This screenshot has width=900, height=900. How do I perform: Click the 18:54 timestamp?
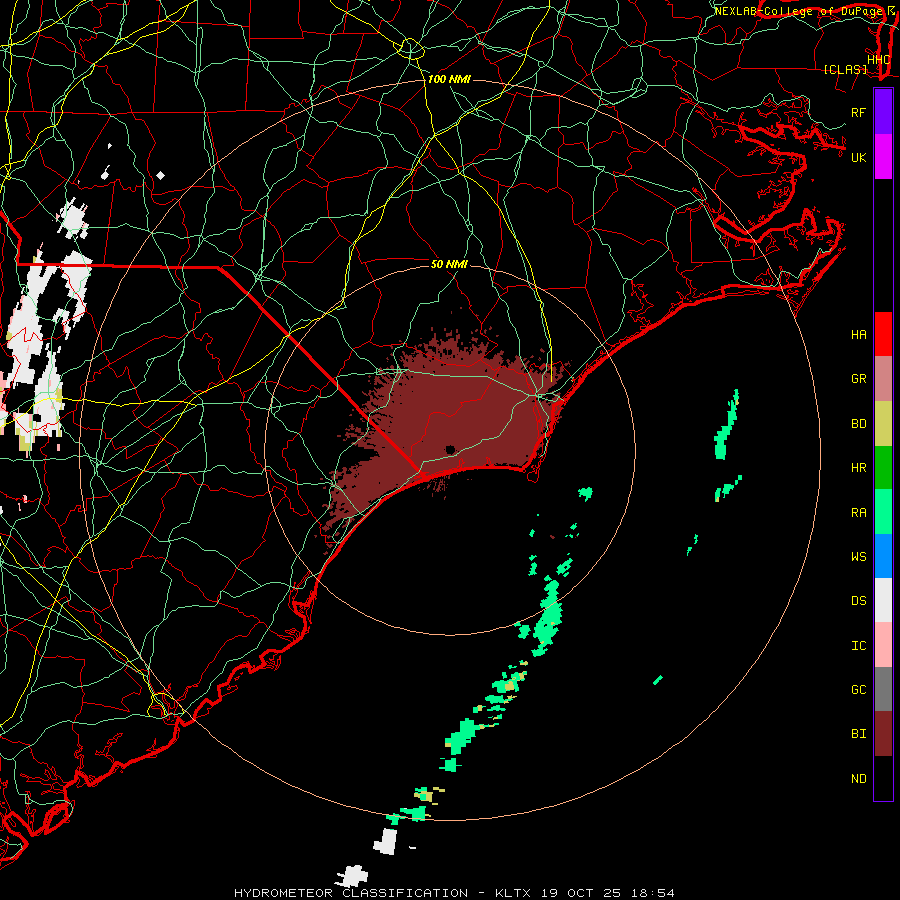[653, 893]
